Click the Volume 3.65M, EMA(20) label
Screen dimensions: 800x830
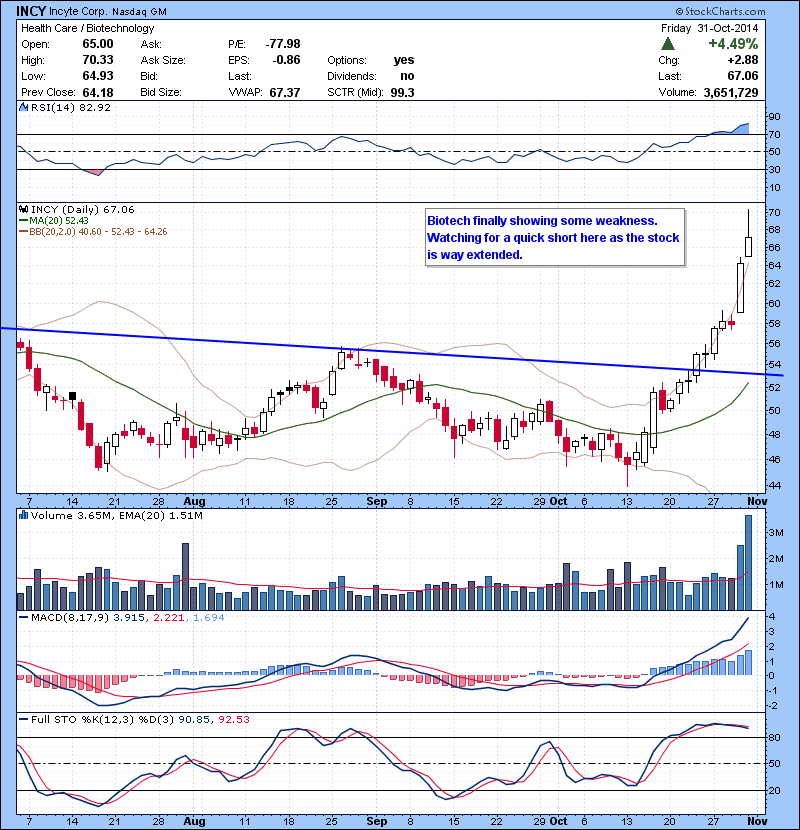116,516
